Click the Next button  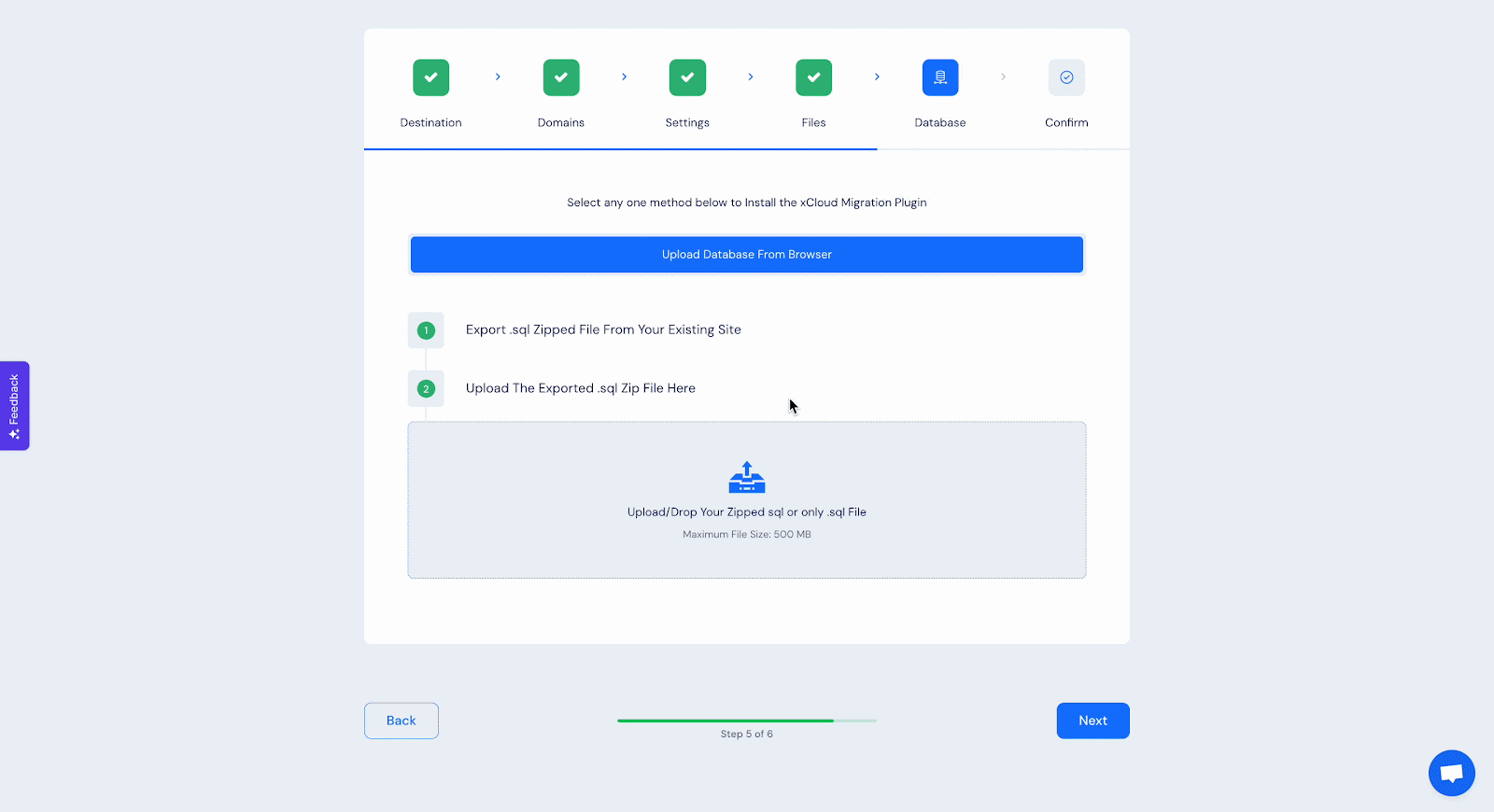[1092, 721]
